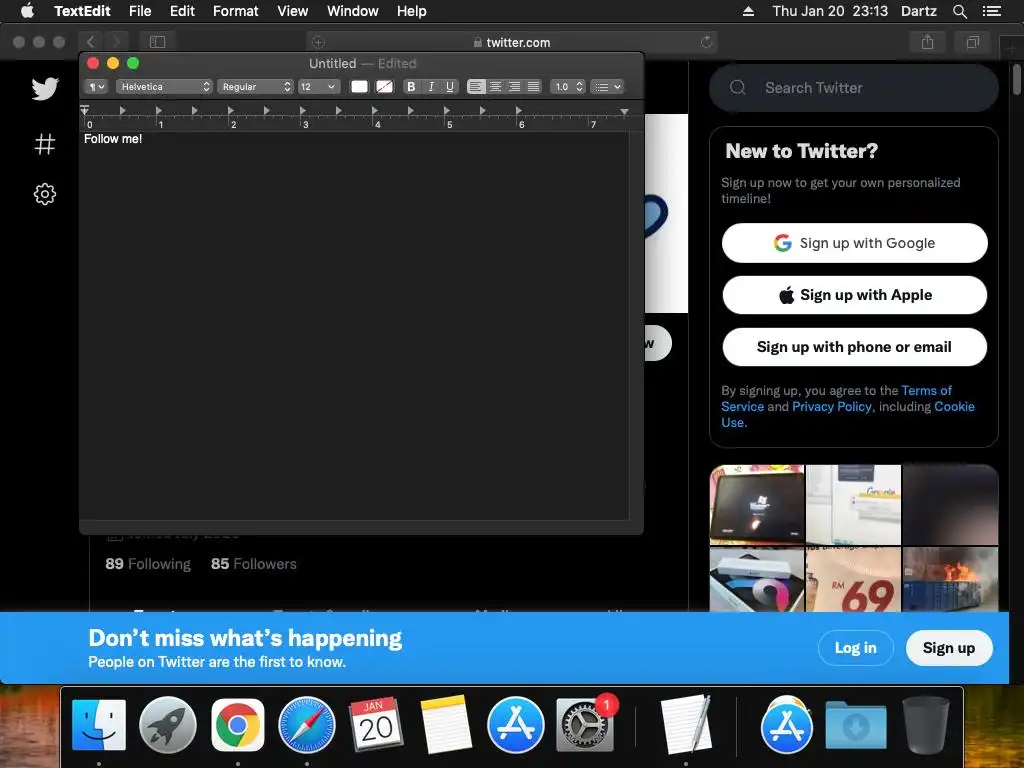
Task: Open the Cookie Use link
Action: [x=954, y=407]
